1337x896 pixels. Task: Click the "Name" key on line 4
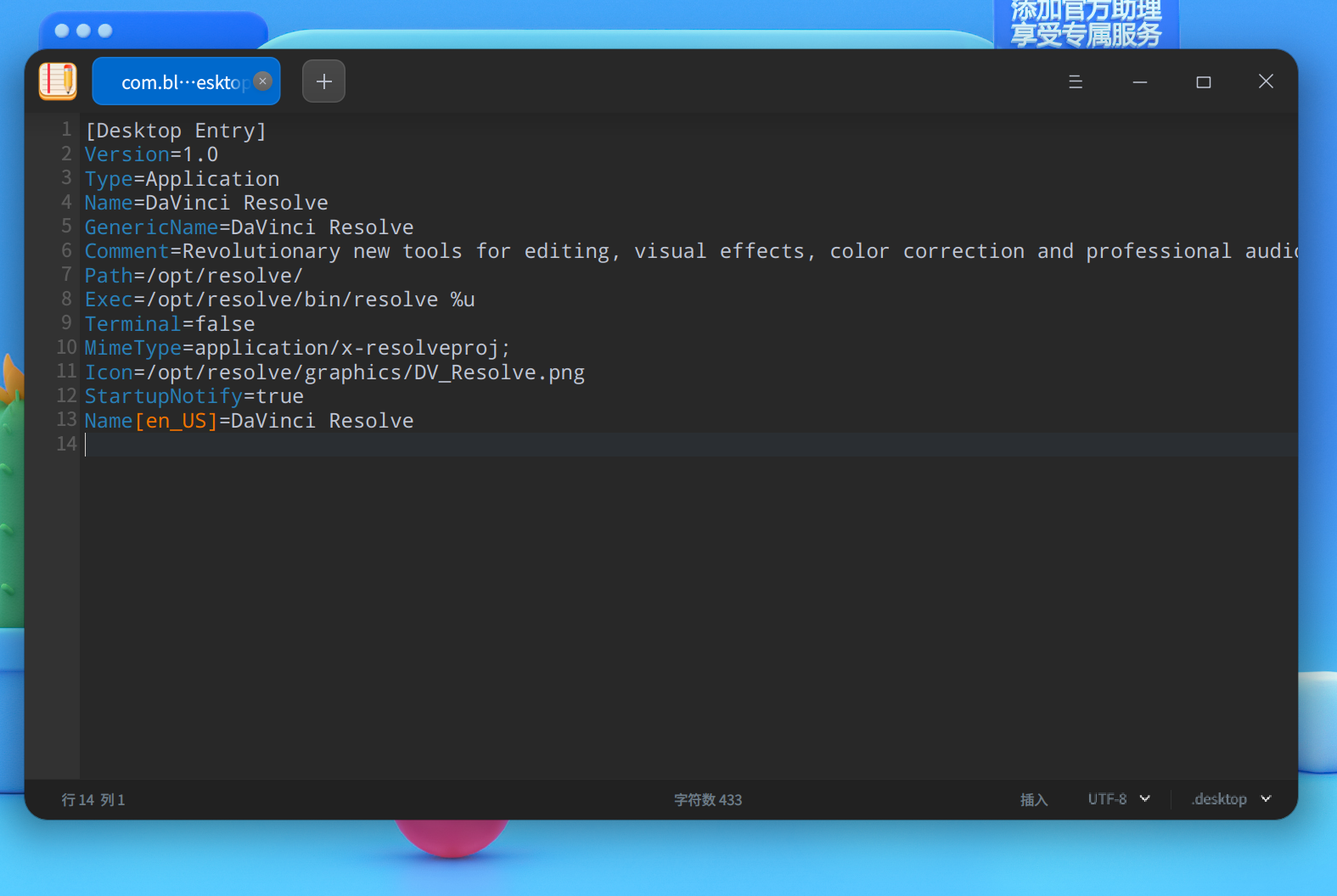(109, 203)
